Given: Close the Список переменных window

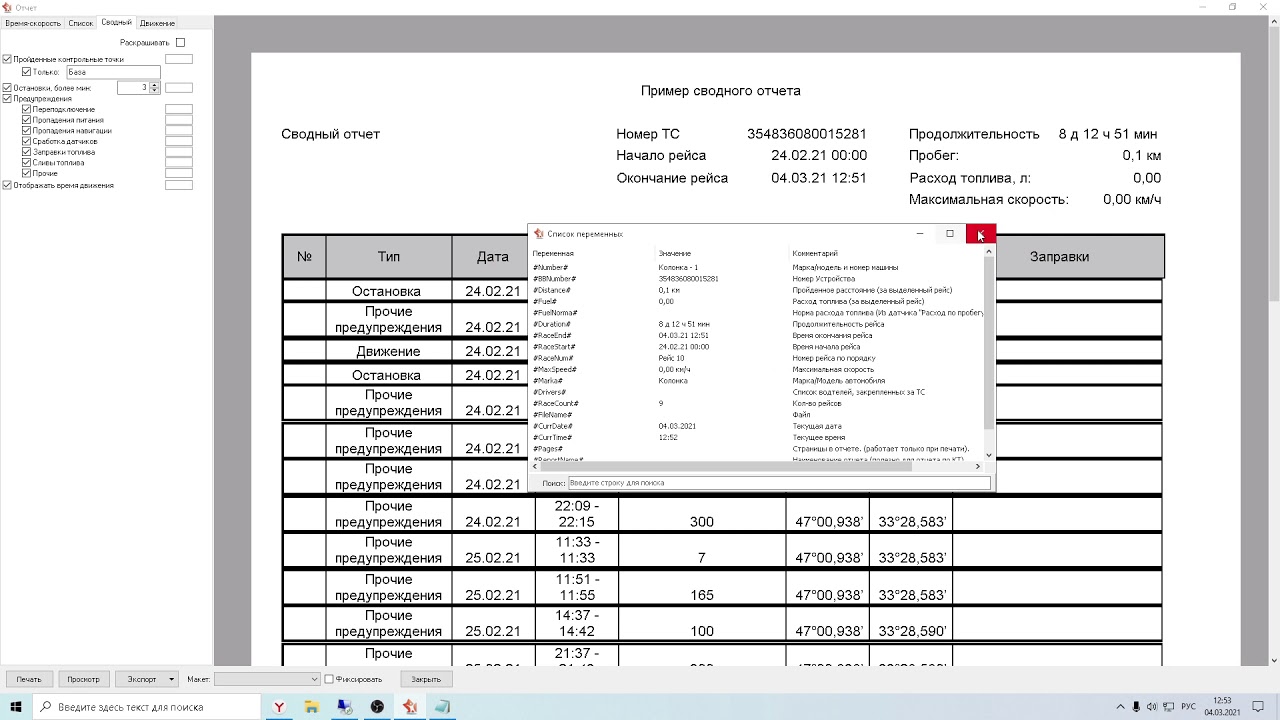Looking at the screenshot, I should pyautogui.click(x=980, y=234).
